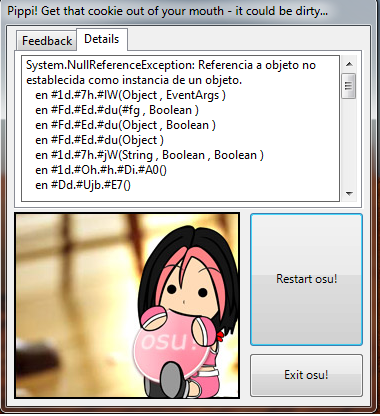380x416 pixels.
Task: Click the Exit osu! button
Action: coord(306,375)
